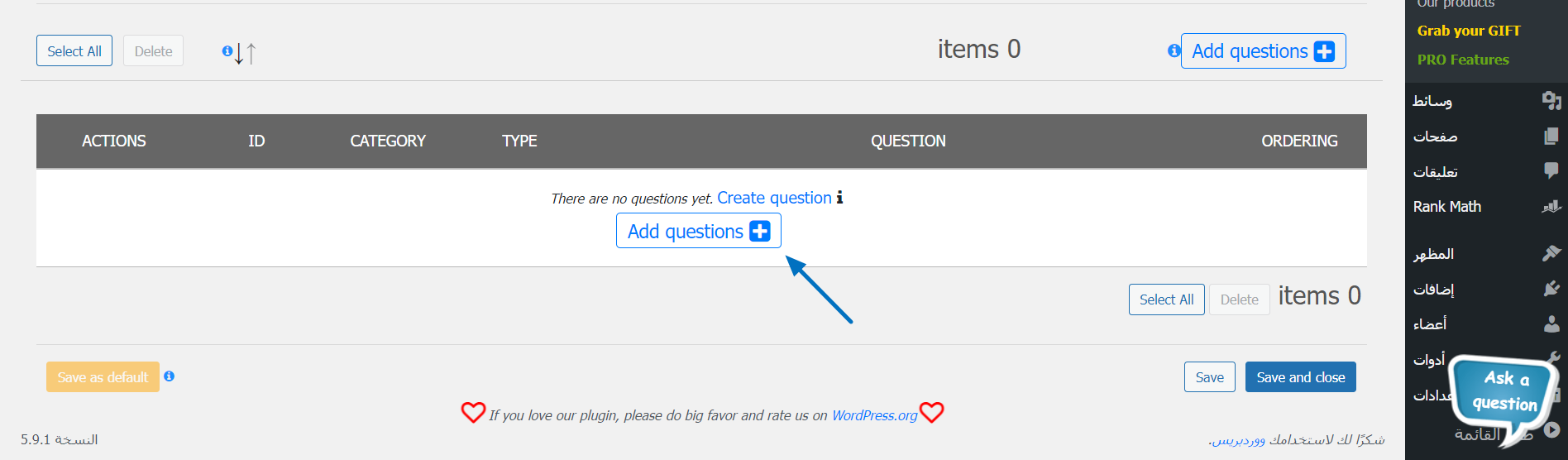Click the top-right Add questions button
This screenshot has height=460, width=1568.
(1263, 51)
